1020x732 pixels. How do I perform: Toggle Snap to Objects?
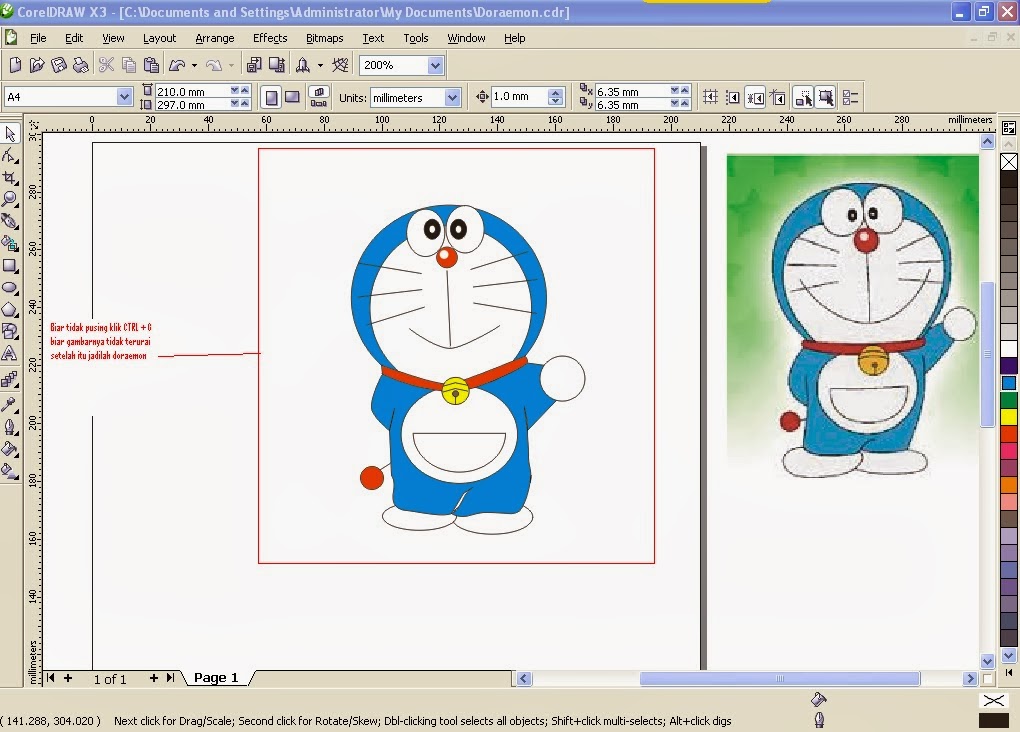(755, 98)
